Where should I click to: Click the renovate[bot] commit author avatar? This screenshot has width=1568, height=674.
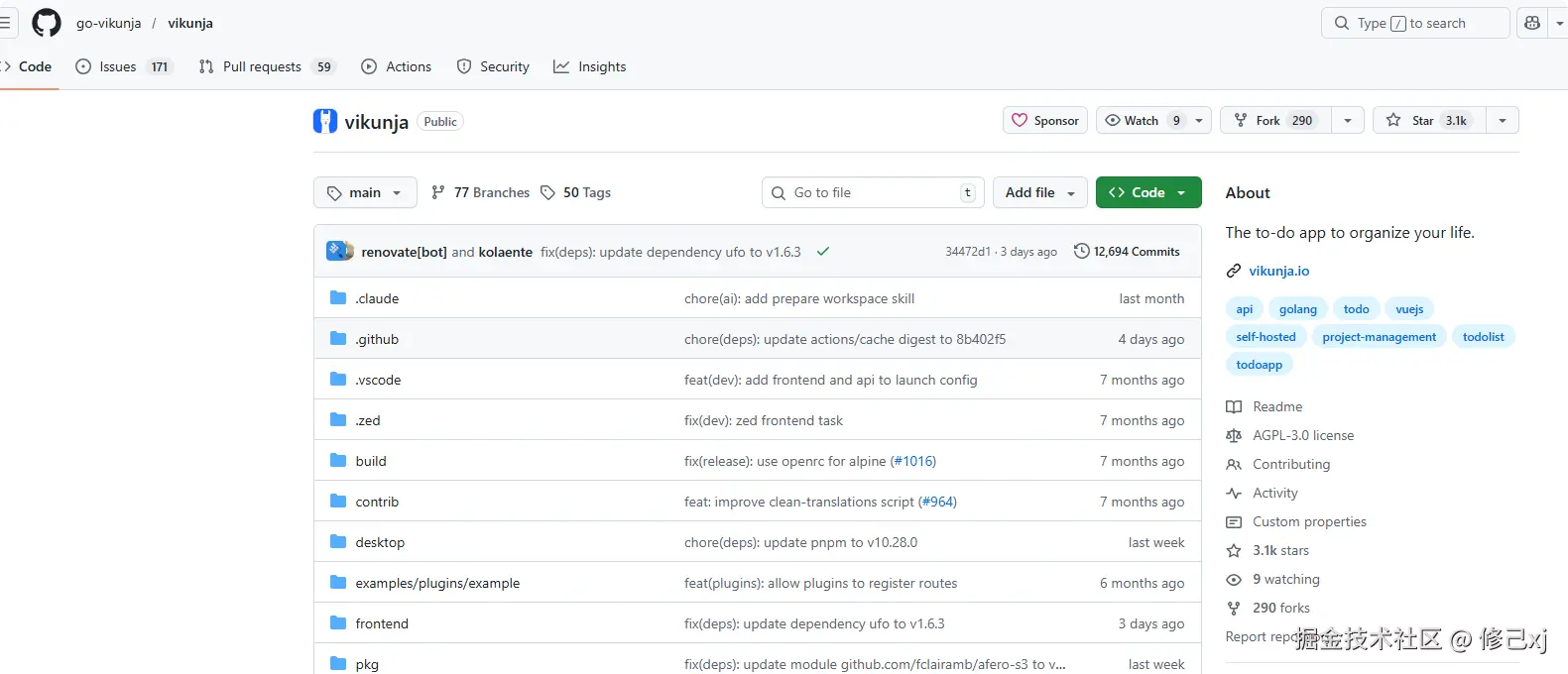coord(339,251)
